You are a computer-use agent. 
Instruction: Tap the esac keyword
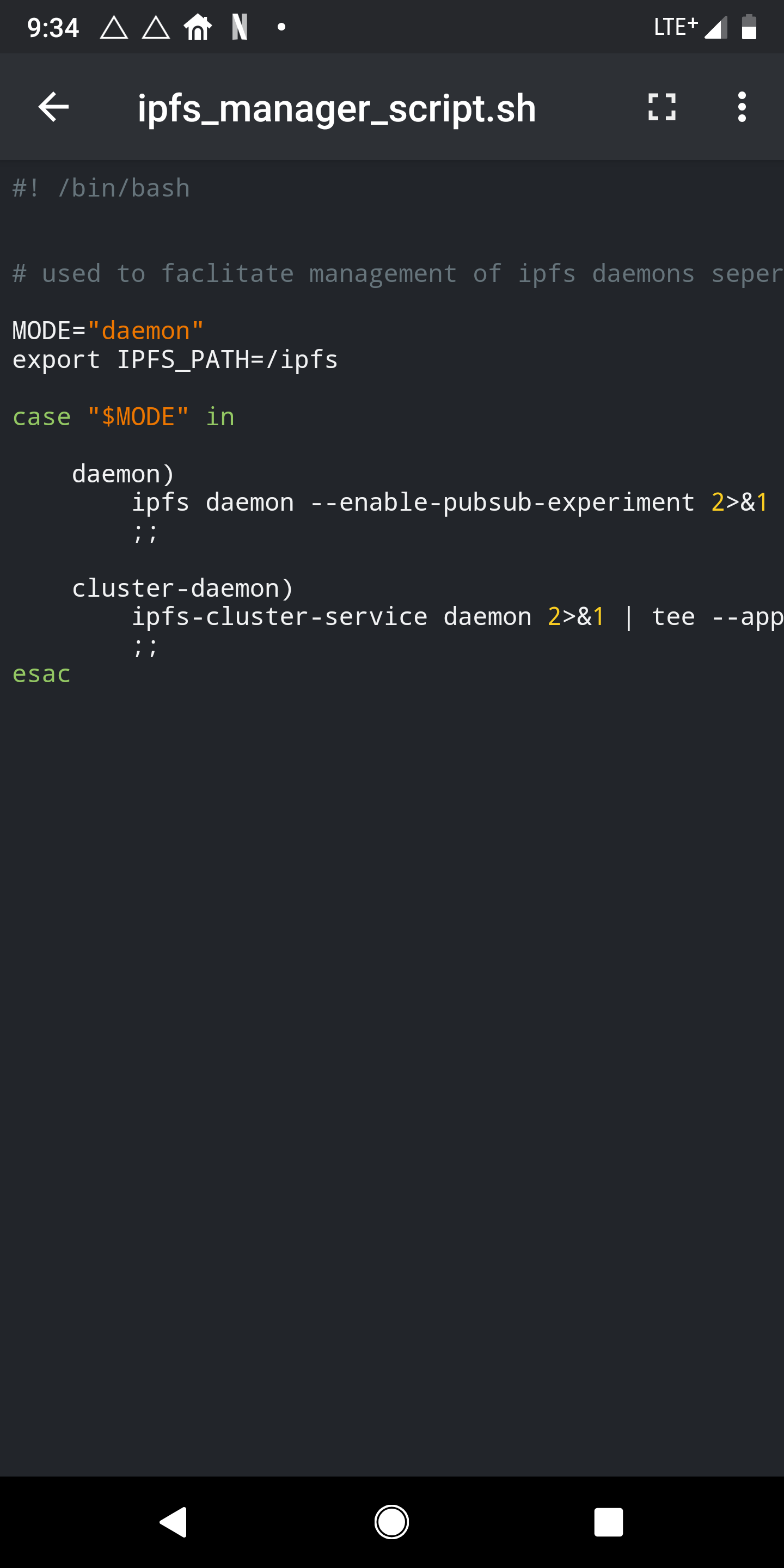point(41,674)
